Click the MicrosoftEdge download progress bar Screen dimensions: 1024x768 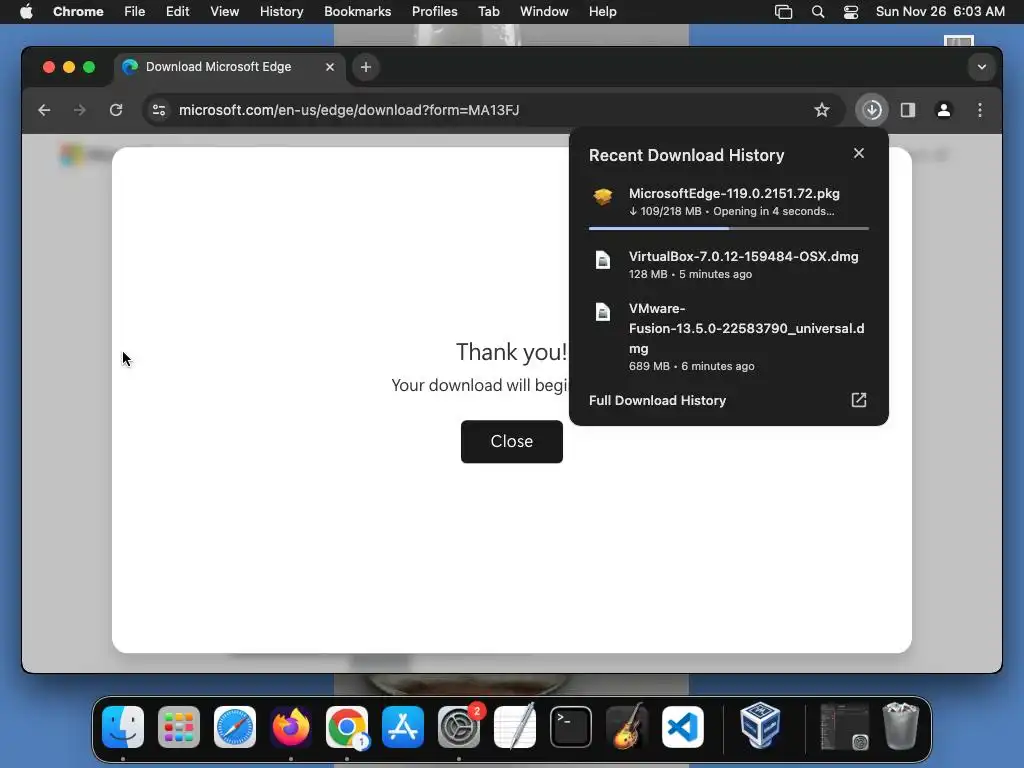click(729, 229)
